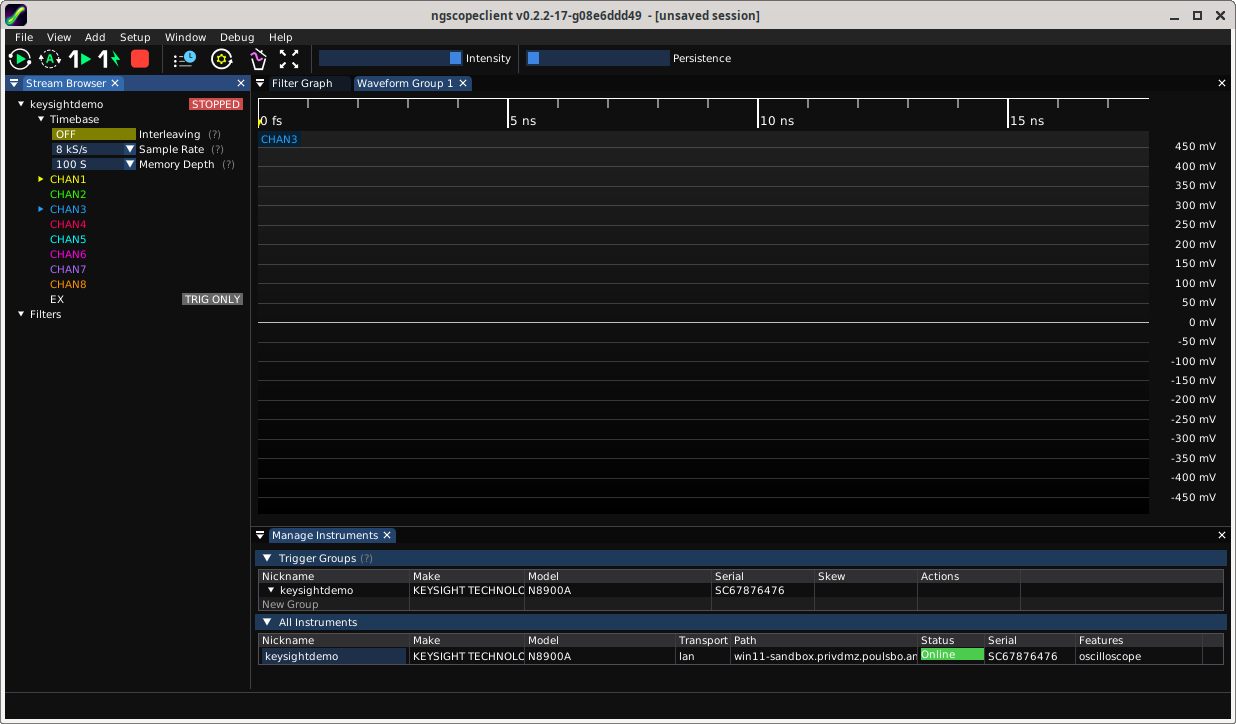Start the normal trigger run button
The image size is (1236, 724).
(19, 59)
